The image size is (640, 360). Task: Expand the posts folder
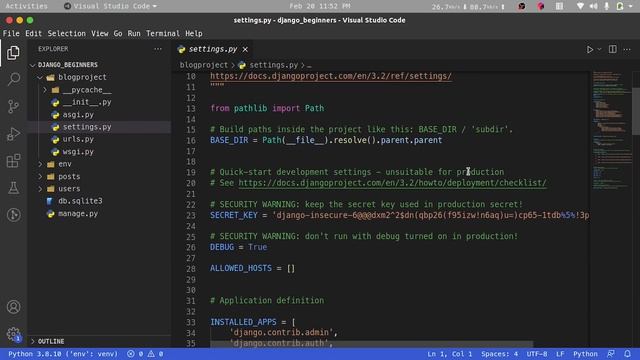[x=40, y=176]
